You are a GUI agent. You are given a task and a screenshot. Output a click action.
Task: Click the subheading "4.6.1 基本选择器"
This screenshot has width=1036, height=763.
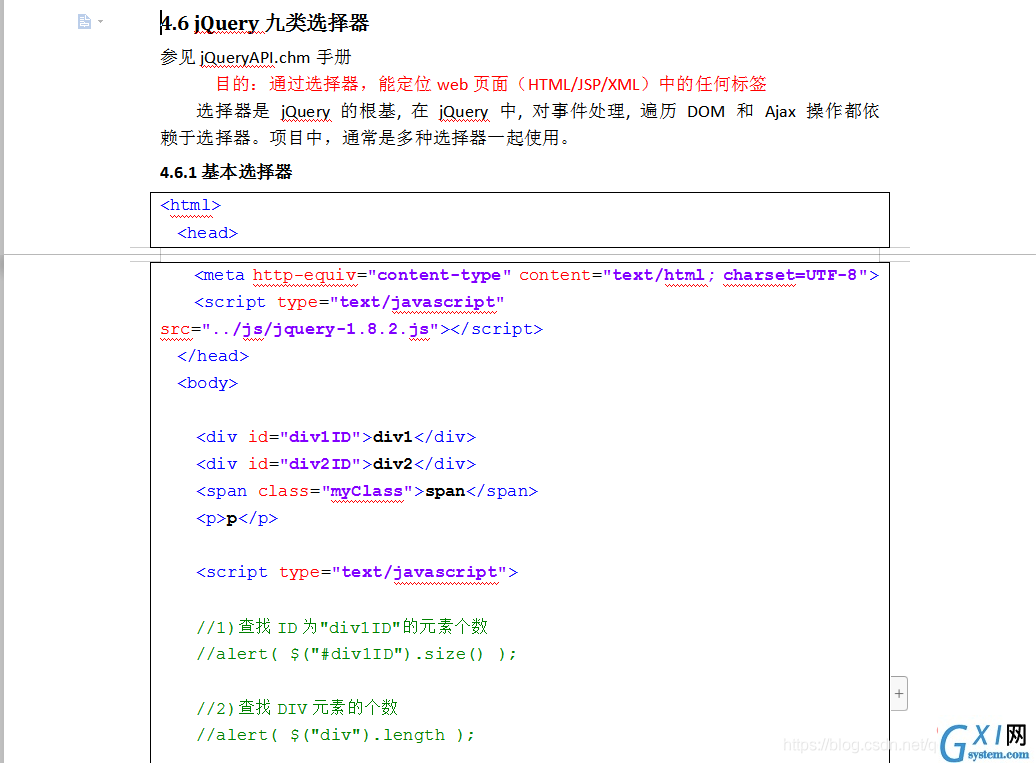click(226, 172)
